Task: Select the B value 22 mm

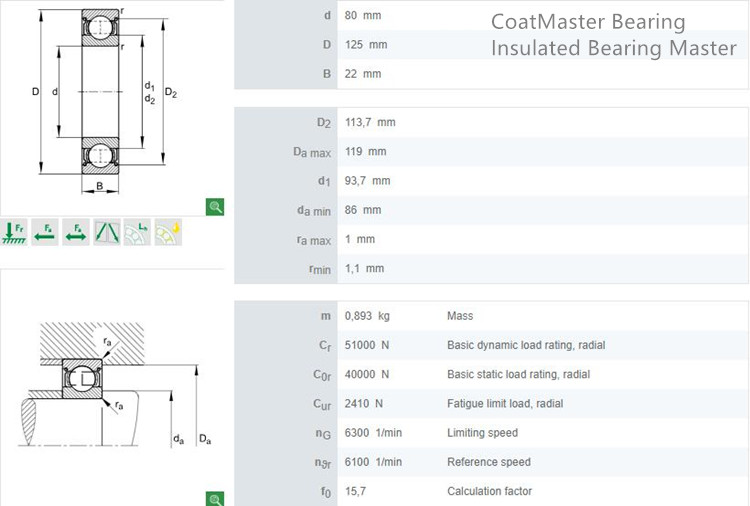Action: click(363, 74)
